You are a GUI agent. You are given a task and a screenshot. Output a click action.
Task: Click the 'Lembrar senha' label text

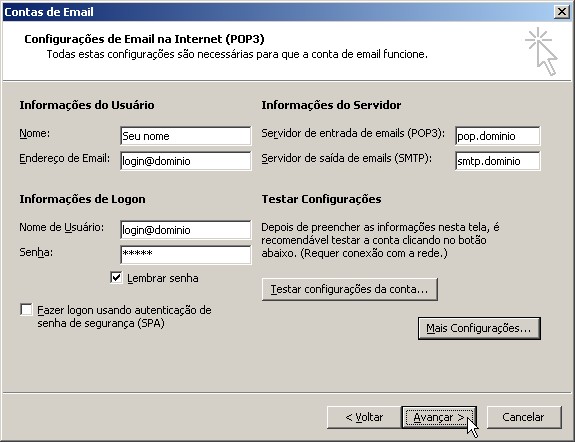pos(163,278)
